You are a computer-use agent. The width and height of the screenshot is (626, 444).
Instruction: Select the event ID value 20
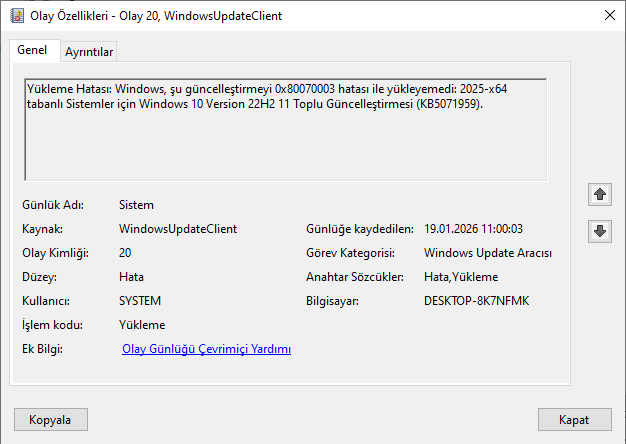pos(125,253)
